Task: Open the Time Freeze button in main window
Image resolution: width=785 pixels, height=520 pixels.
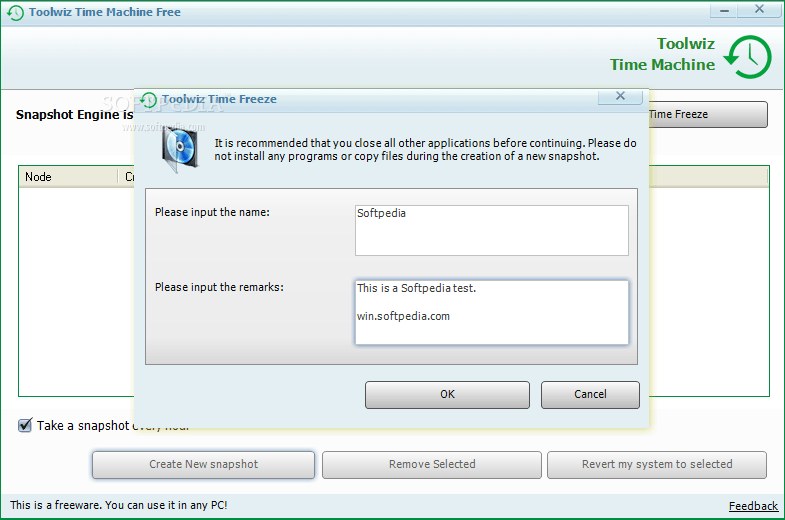Action: point(708,114)
